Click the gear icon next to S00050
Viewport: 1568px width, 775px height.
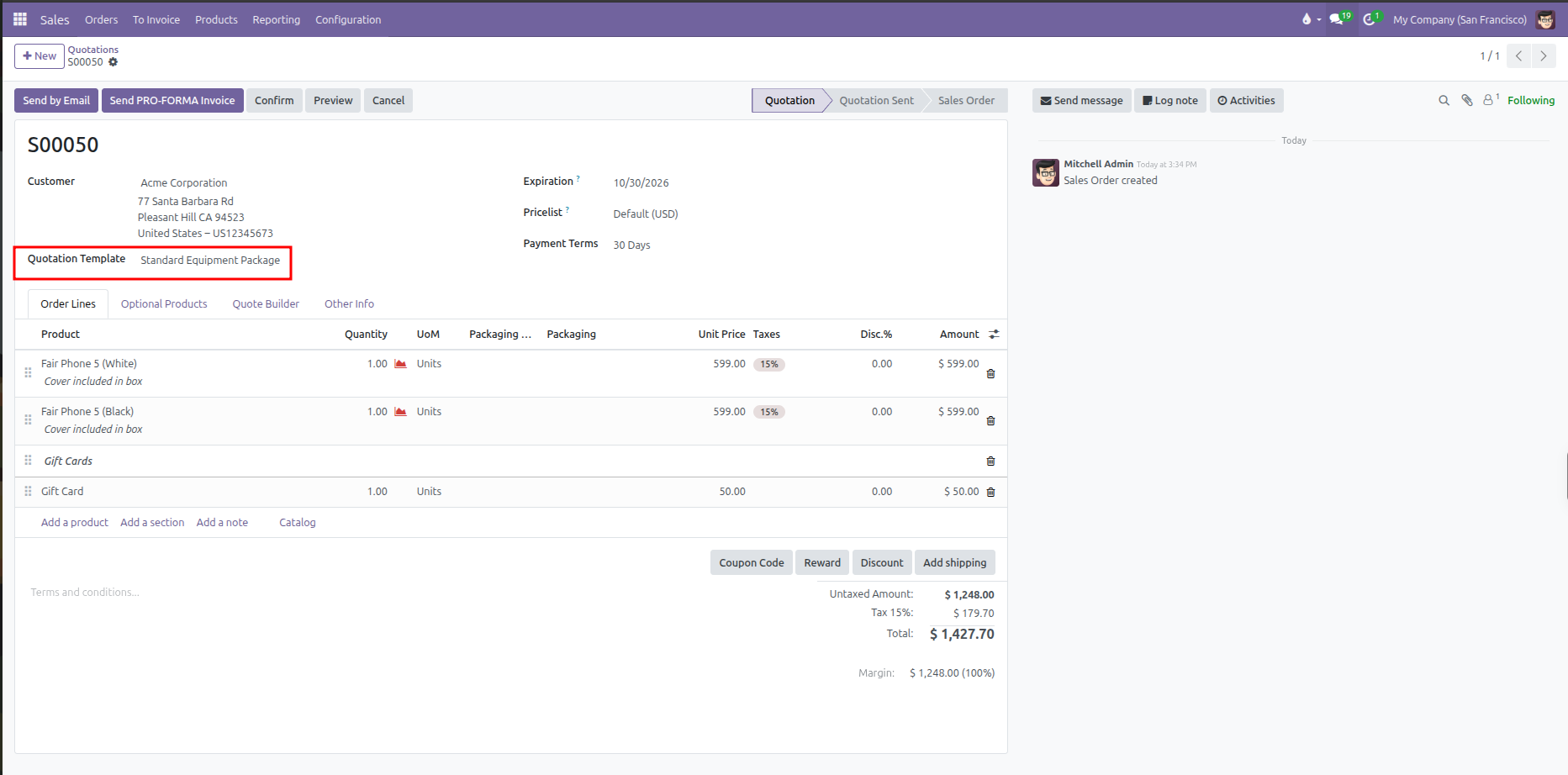[114, 62]
